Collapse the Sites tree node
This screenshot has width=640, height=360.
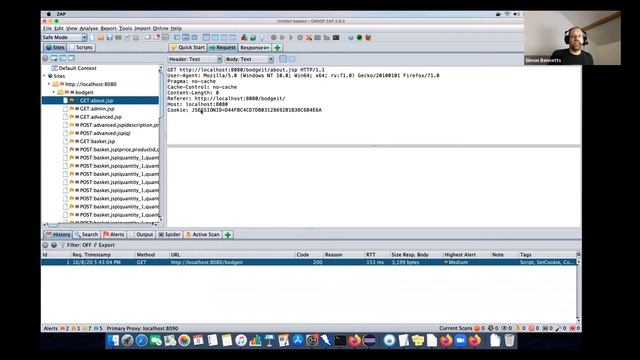[x=44, y=76]
